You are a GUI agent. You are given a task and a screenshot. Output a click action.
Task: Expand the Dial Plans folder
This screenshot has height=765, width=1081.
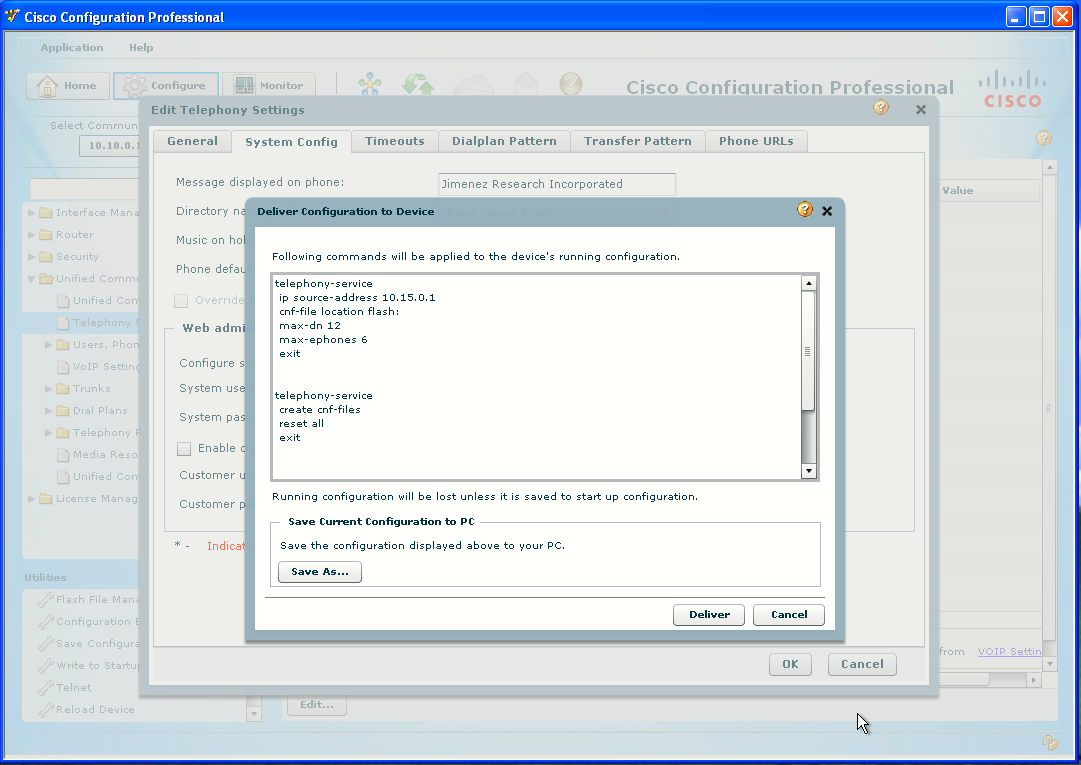point(48,411)
